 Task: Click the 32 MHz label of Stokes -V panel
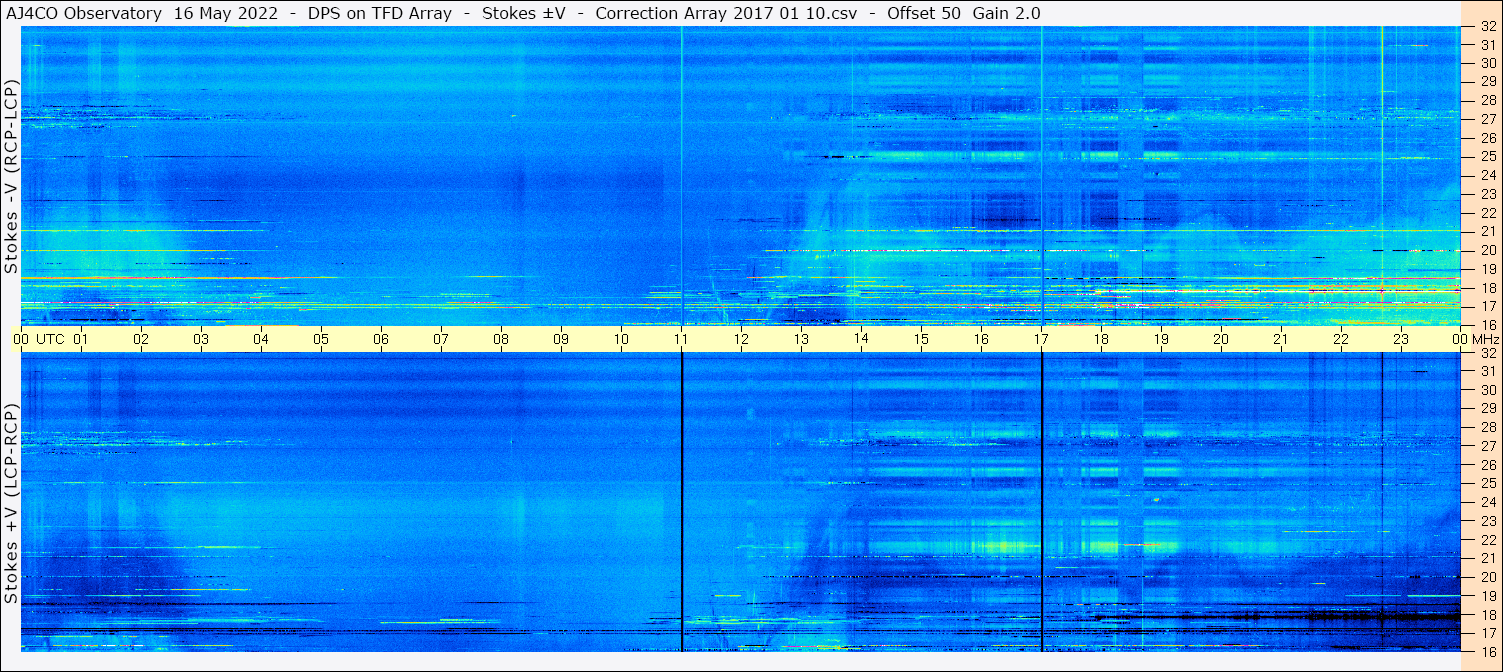(x=1488, y=27)
